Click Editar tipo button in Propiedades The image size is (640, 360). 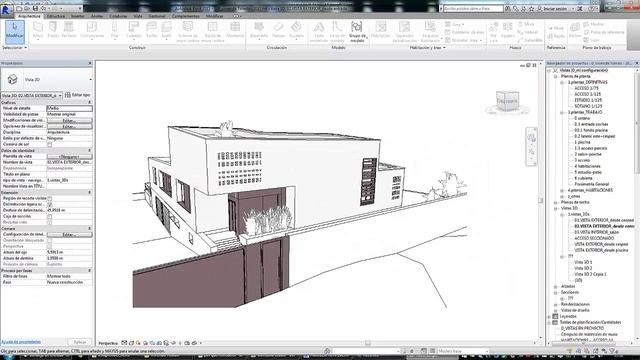pyautogui.click(x=78, y=95)
